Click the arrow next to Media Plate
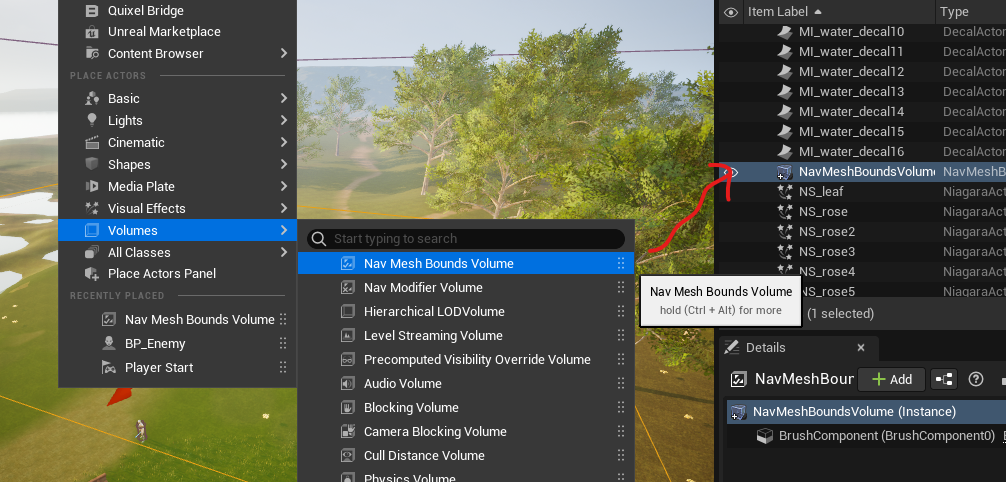This screenshot has width=1006, height=482. coord(284,186)
